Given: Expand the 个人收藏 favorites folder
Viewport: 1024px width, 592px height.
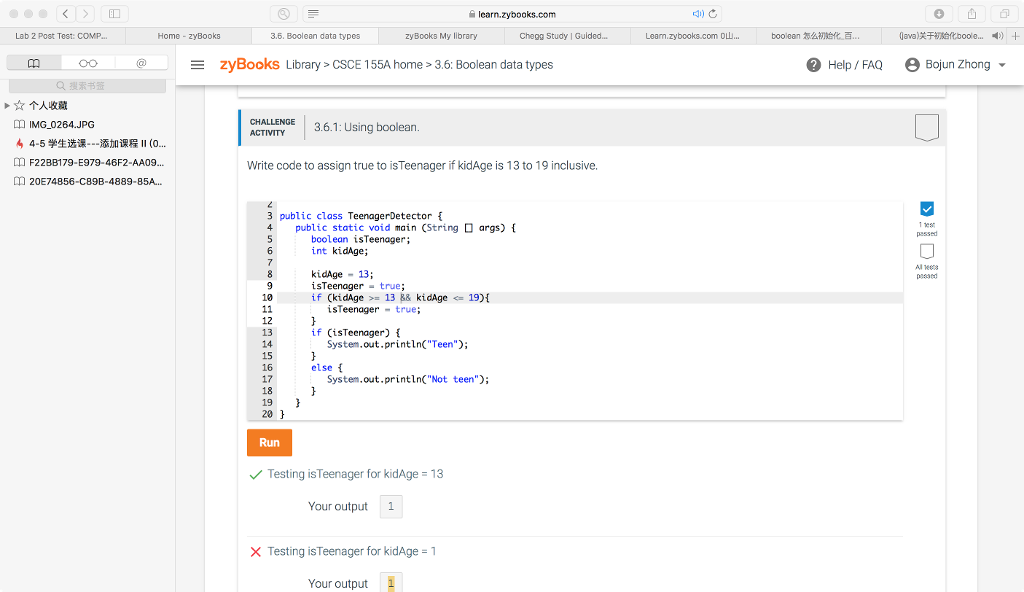Looking at the screenshot, I should 8,105.
